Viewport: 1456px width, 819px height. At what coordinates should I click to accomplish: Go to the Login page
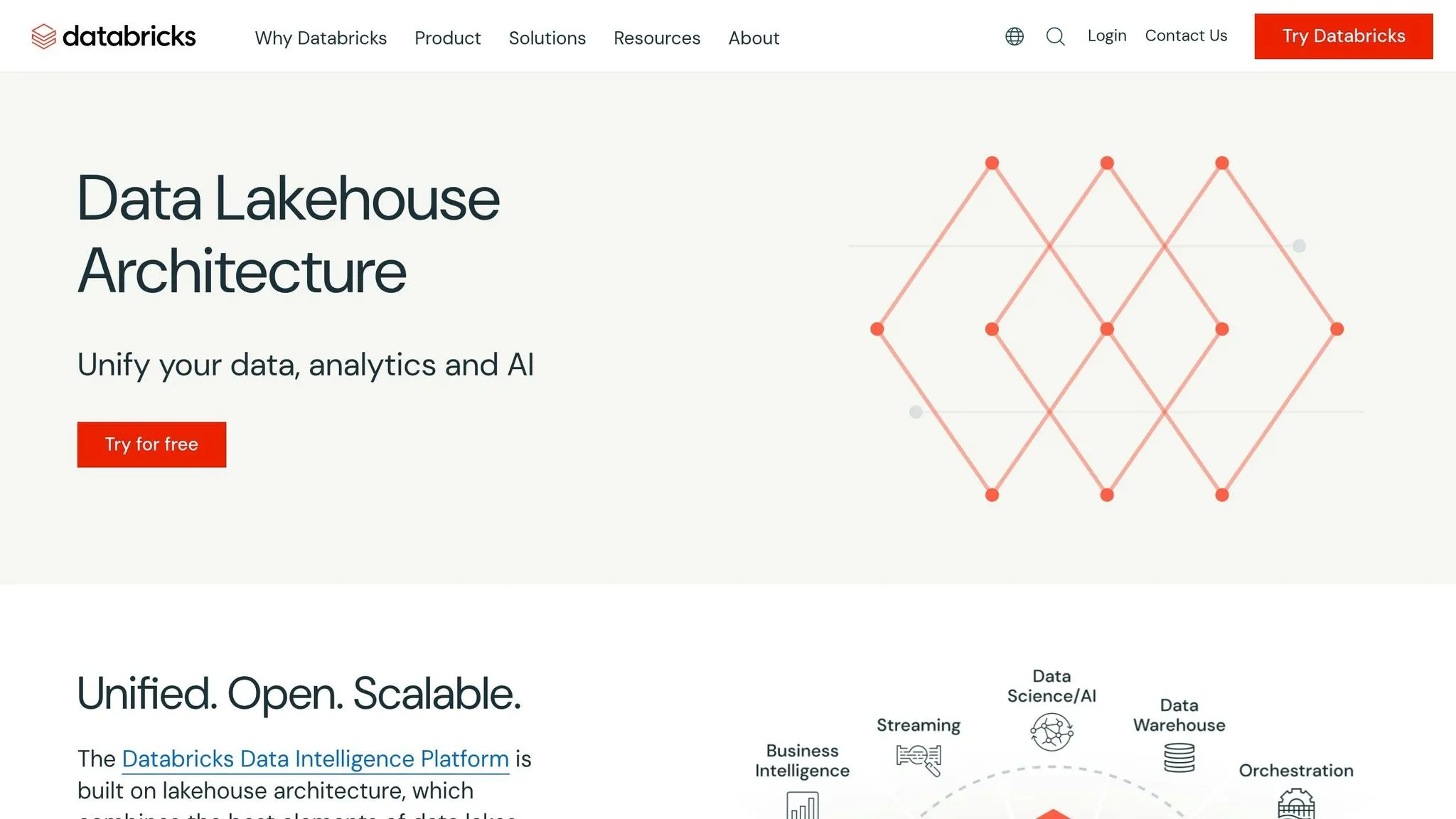point(1107,36)
